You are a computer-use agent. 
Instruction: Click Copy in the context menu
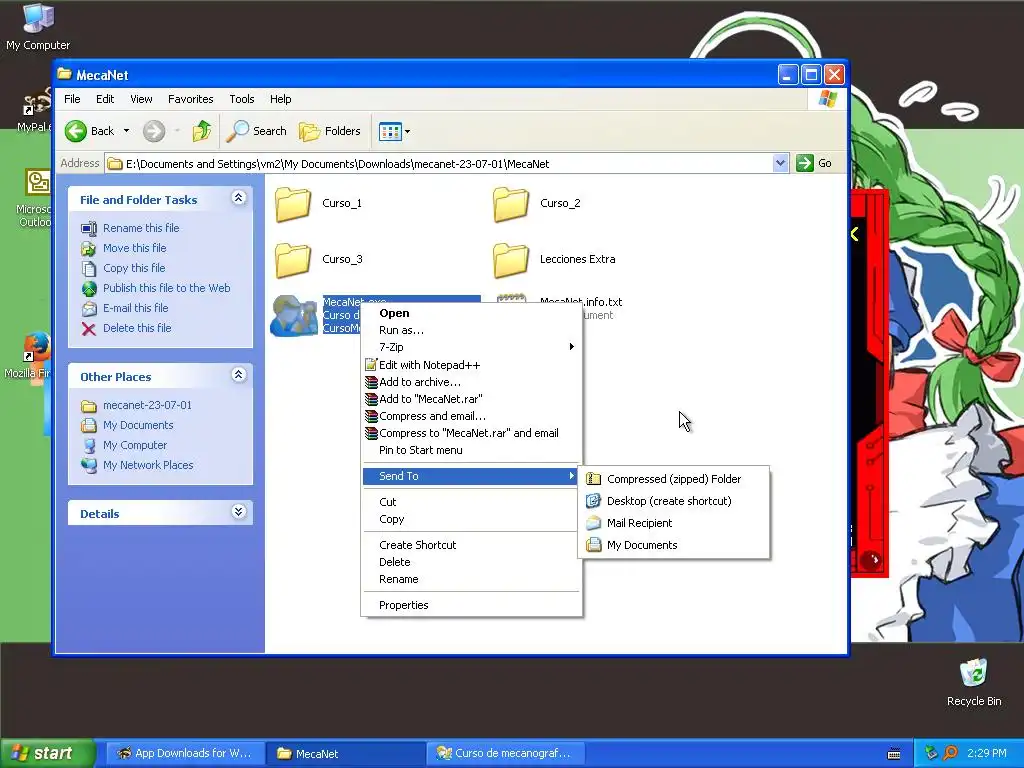pyautogui.click(x=471, y=519)
